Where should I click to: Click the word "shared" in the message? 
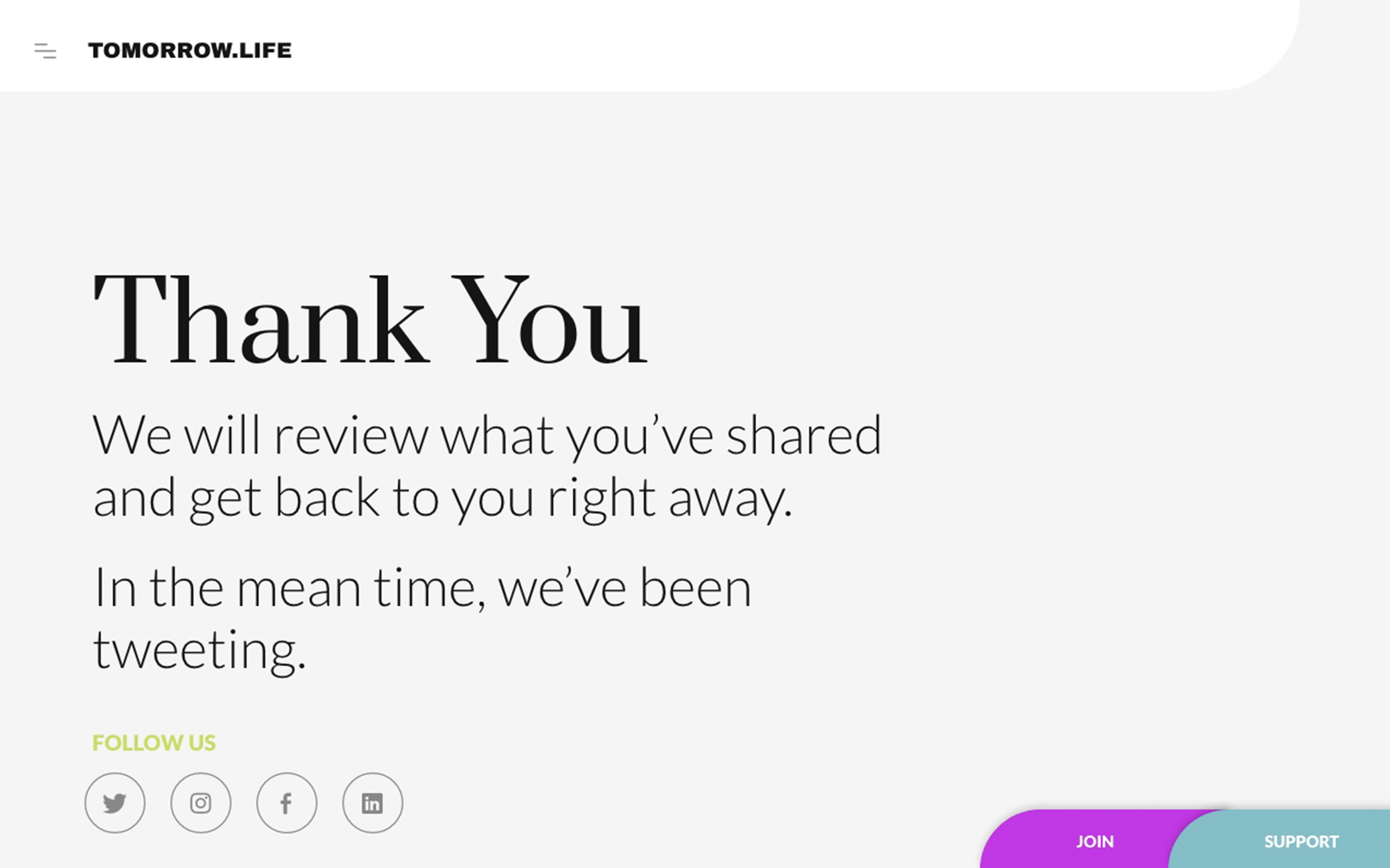pos(804,435)
